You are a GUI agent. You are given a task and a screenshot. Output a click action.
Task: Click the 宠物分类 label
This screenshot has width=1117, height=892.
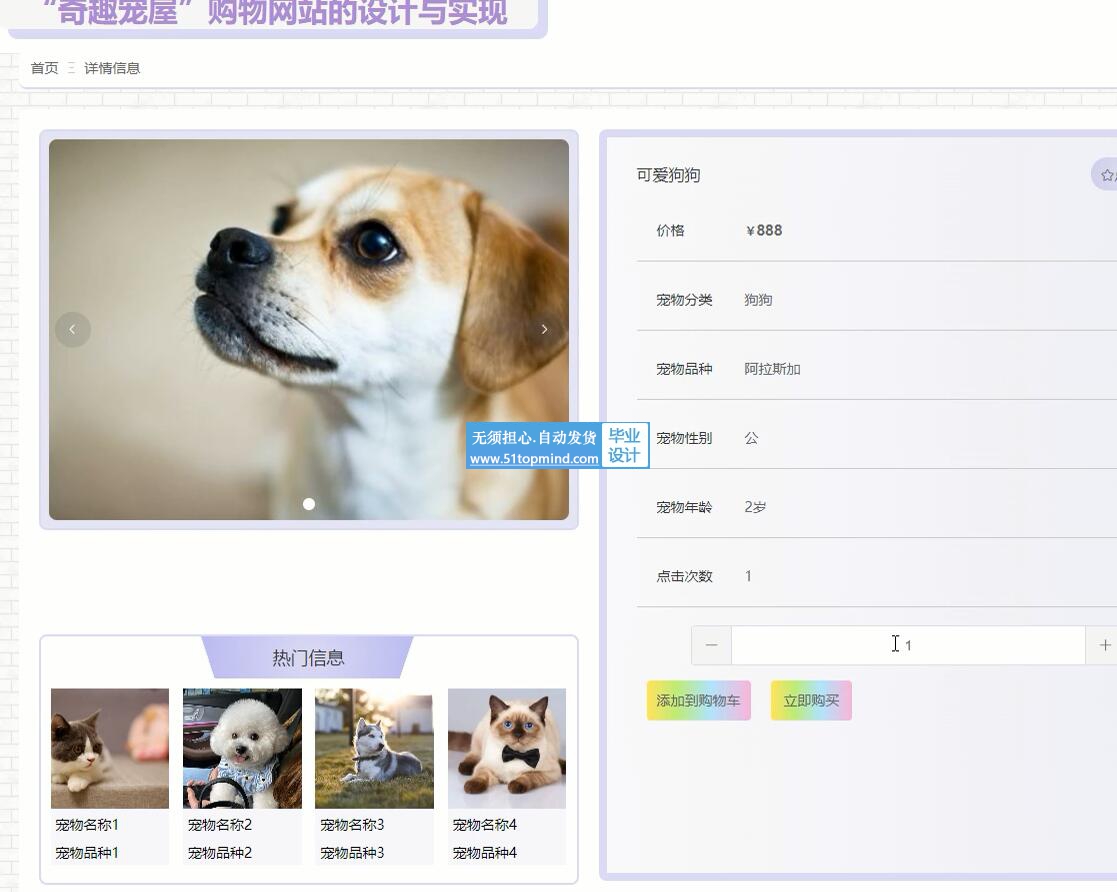(685, 300)
